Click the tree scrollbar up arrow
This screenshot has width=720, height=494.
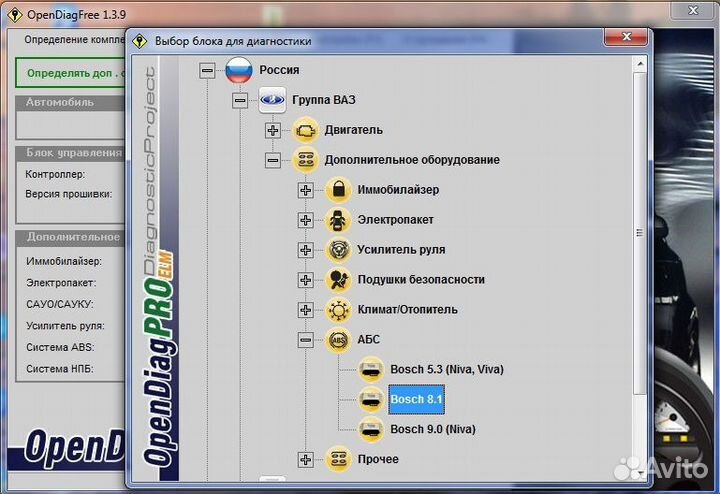[640, 64]
